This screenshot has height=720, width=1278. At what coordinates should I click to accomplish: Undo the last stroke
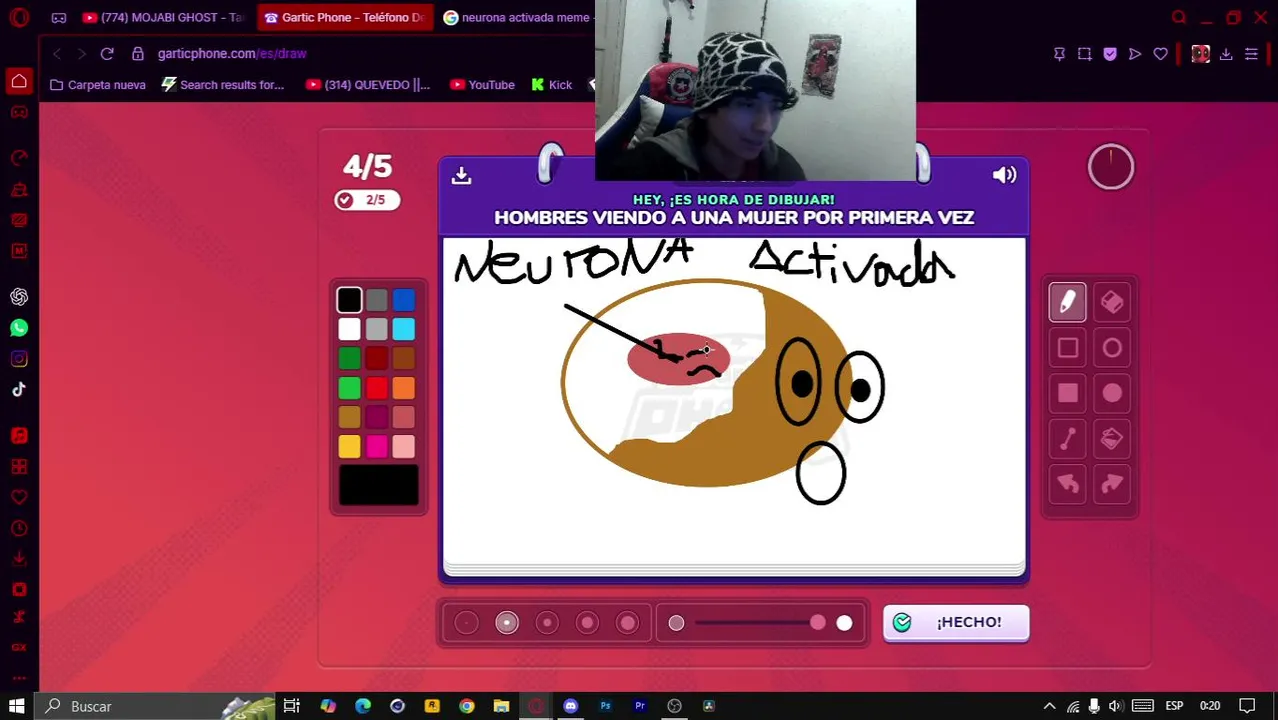(x=1067, y=485)
